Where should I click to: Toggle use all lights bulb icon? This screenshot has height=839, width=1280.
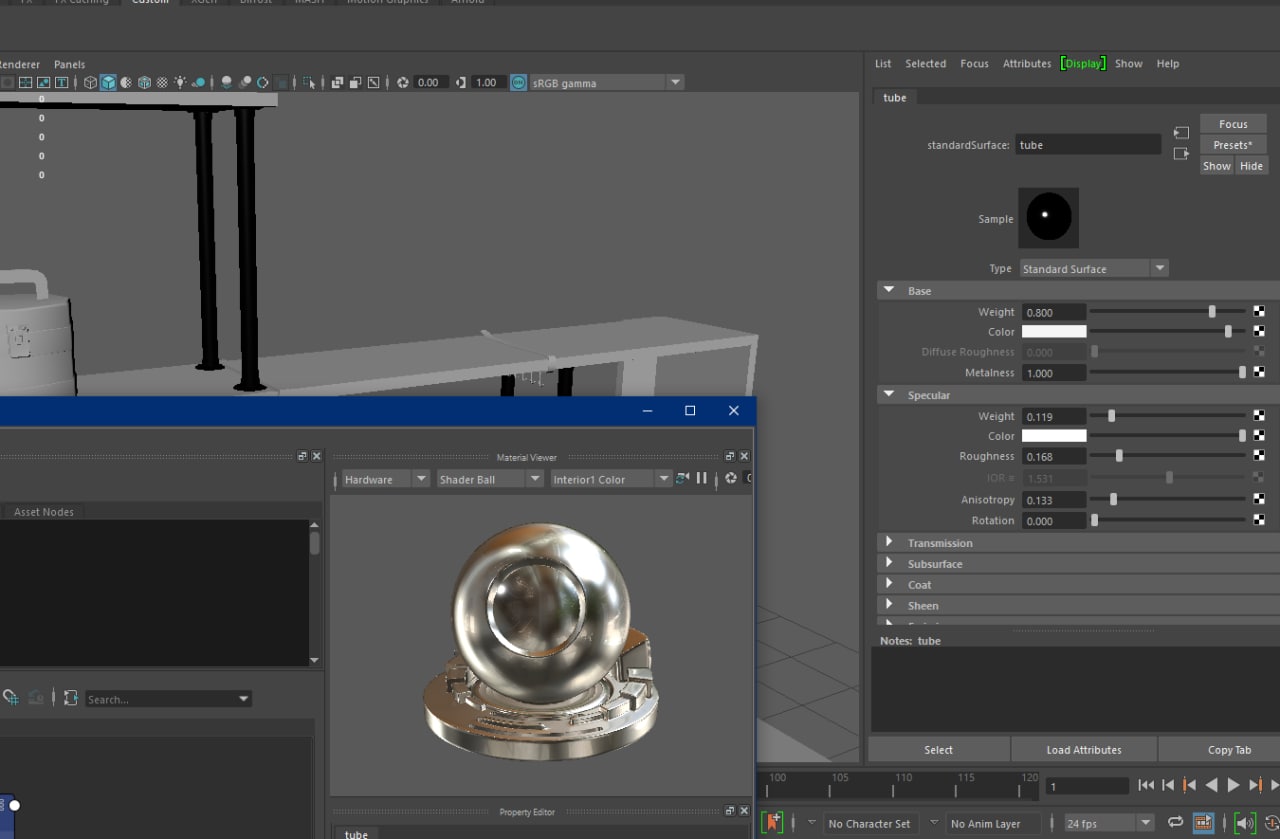(180, 83)
